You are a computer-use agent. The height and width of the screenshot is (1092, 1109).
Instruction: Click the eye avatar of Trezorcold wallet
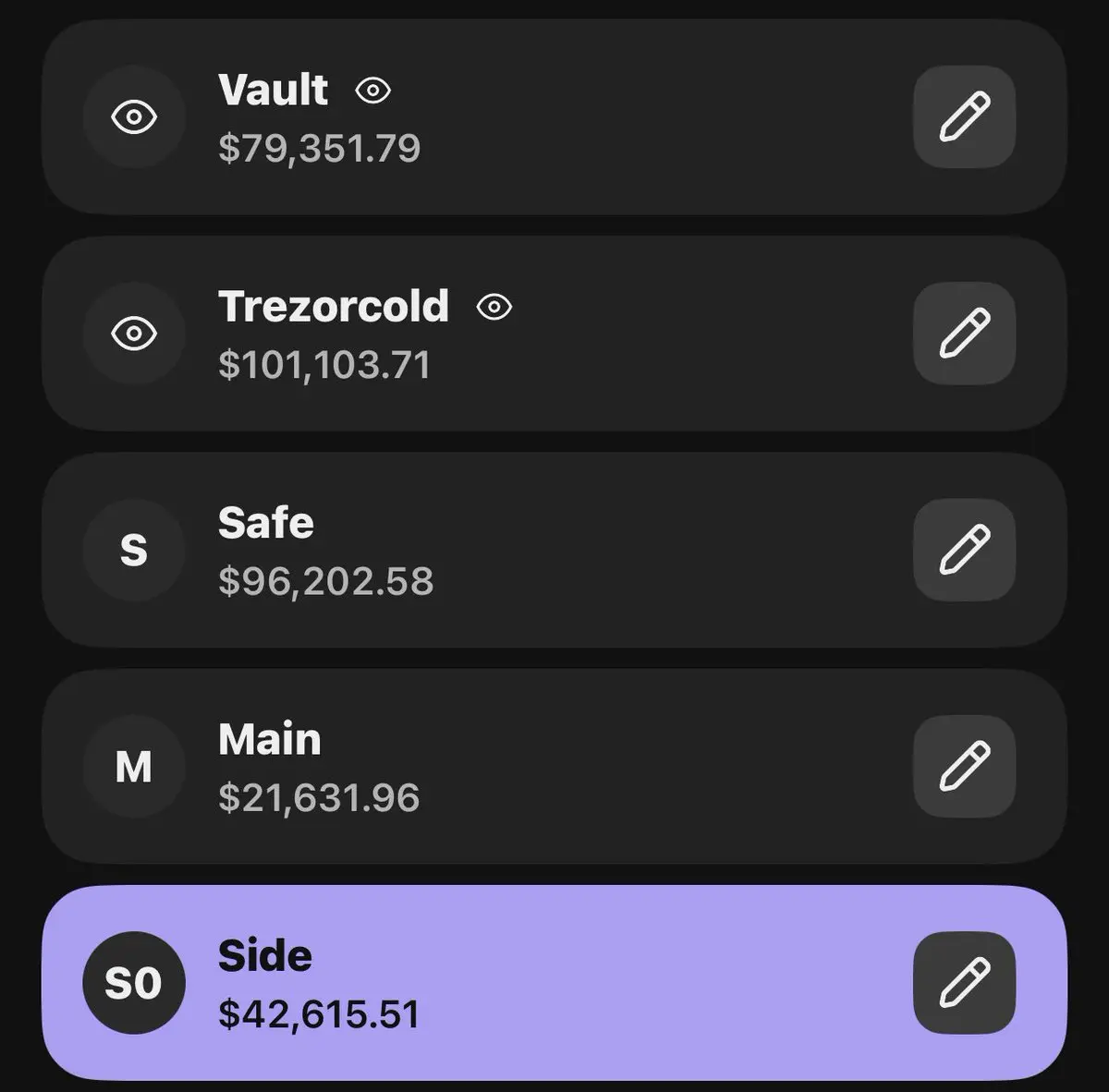click(134, 333)
